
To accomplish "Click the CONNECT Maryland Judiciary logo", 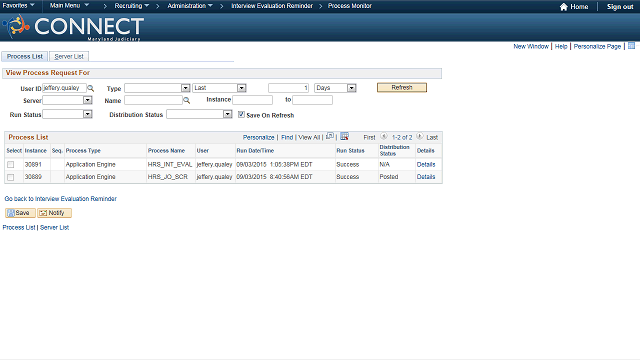I will (73, 27).
